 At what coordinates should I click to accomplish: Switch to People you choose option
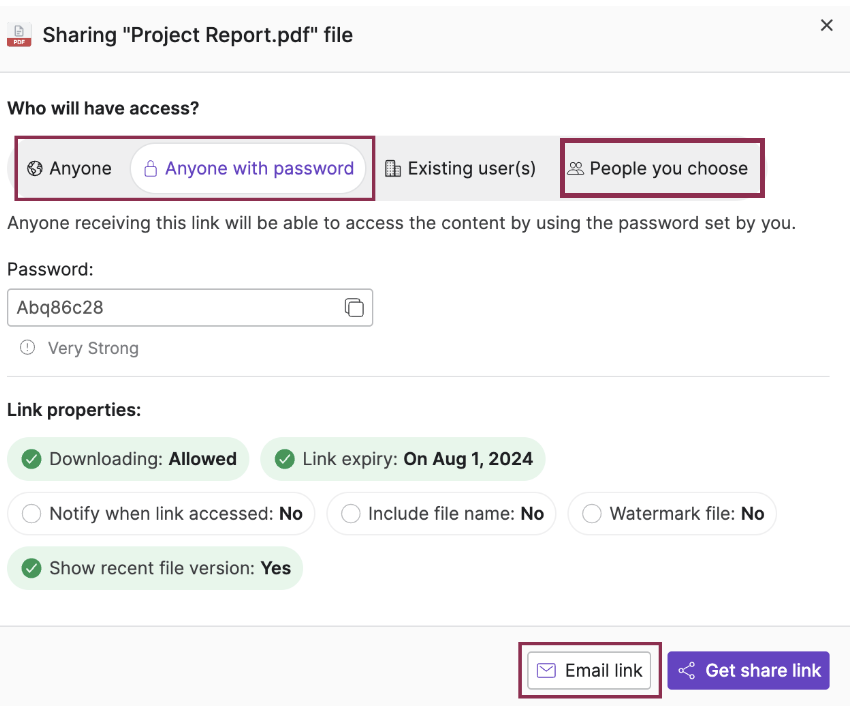point(658,169)
